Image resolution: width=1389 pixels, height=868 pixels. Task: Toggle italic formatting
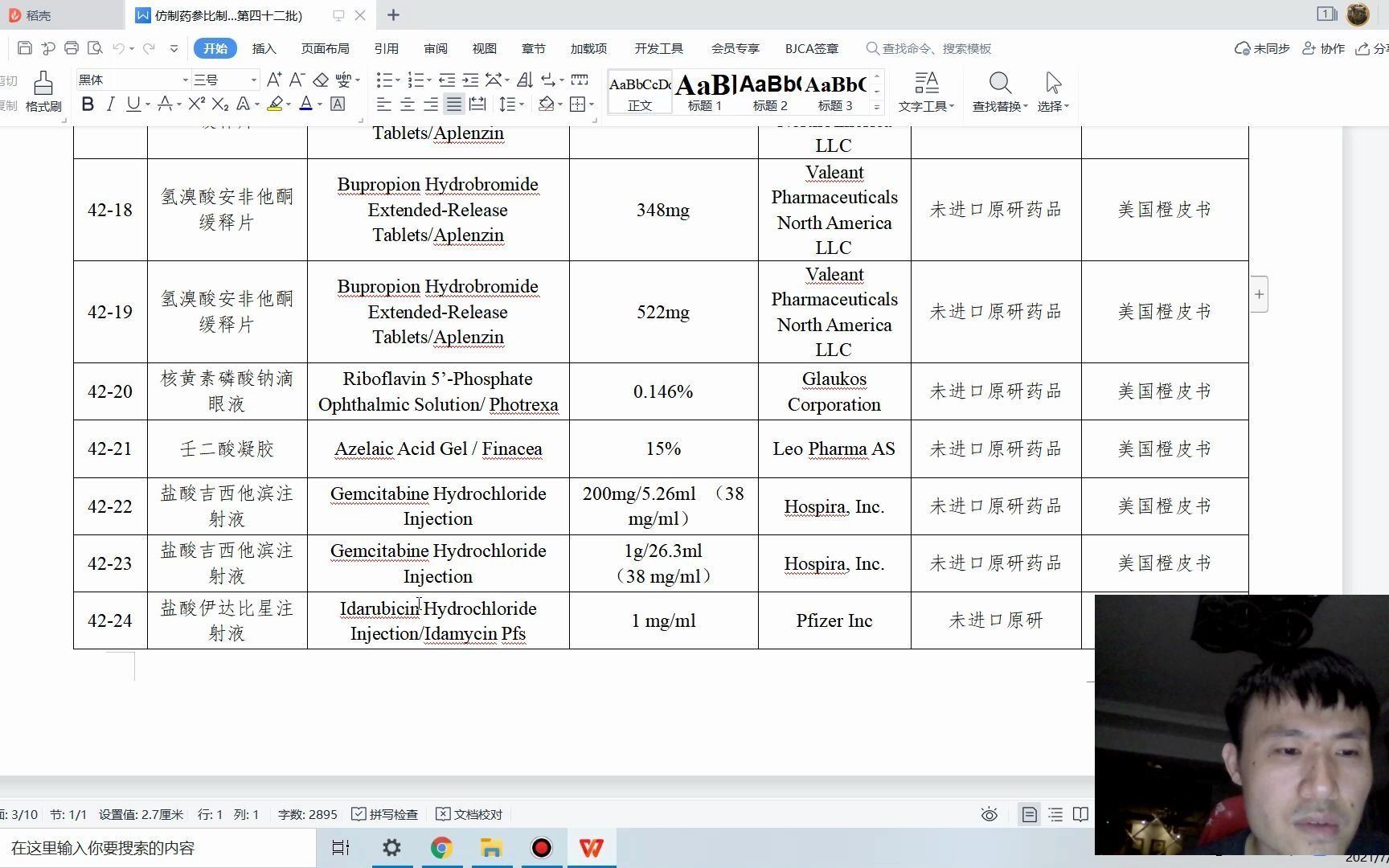[110, 104]
